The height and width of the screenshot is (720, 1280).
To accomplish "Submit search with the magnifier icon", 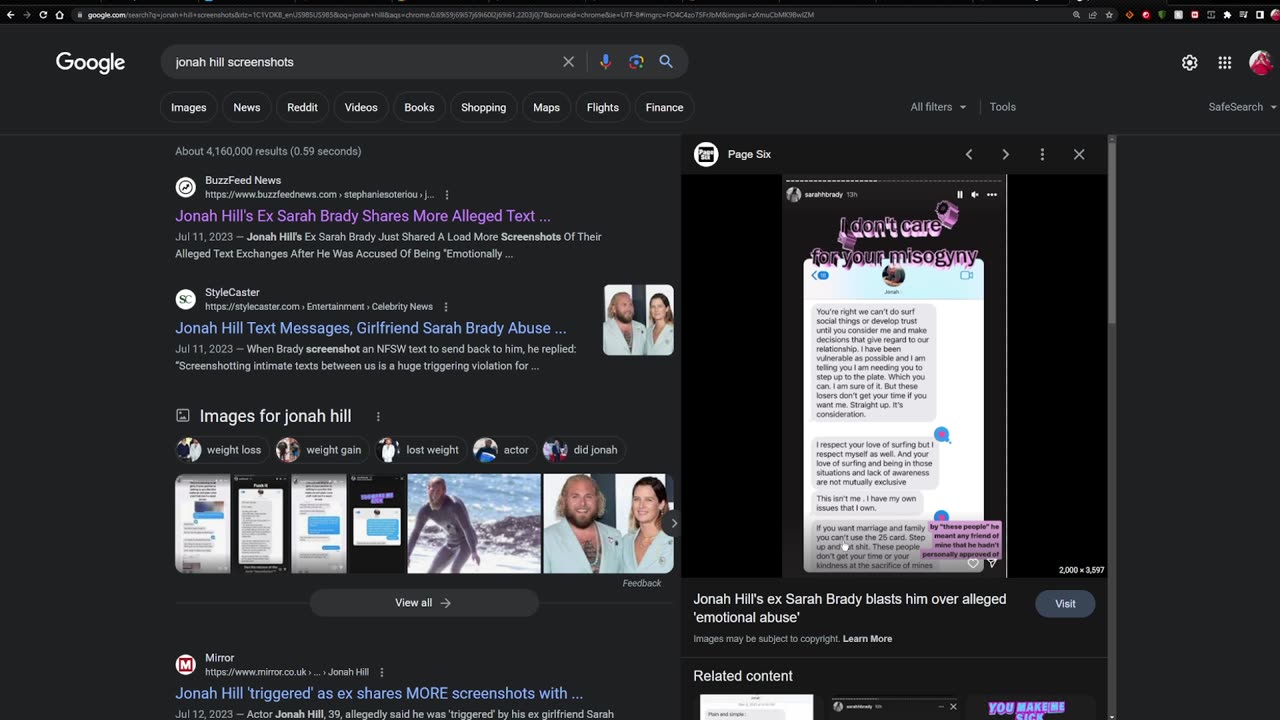I will click(x=666, y=62).
